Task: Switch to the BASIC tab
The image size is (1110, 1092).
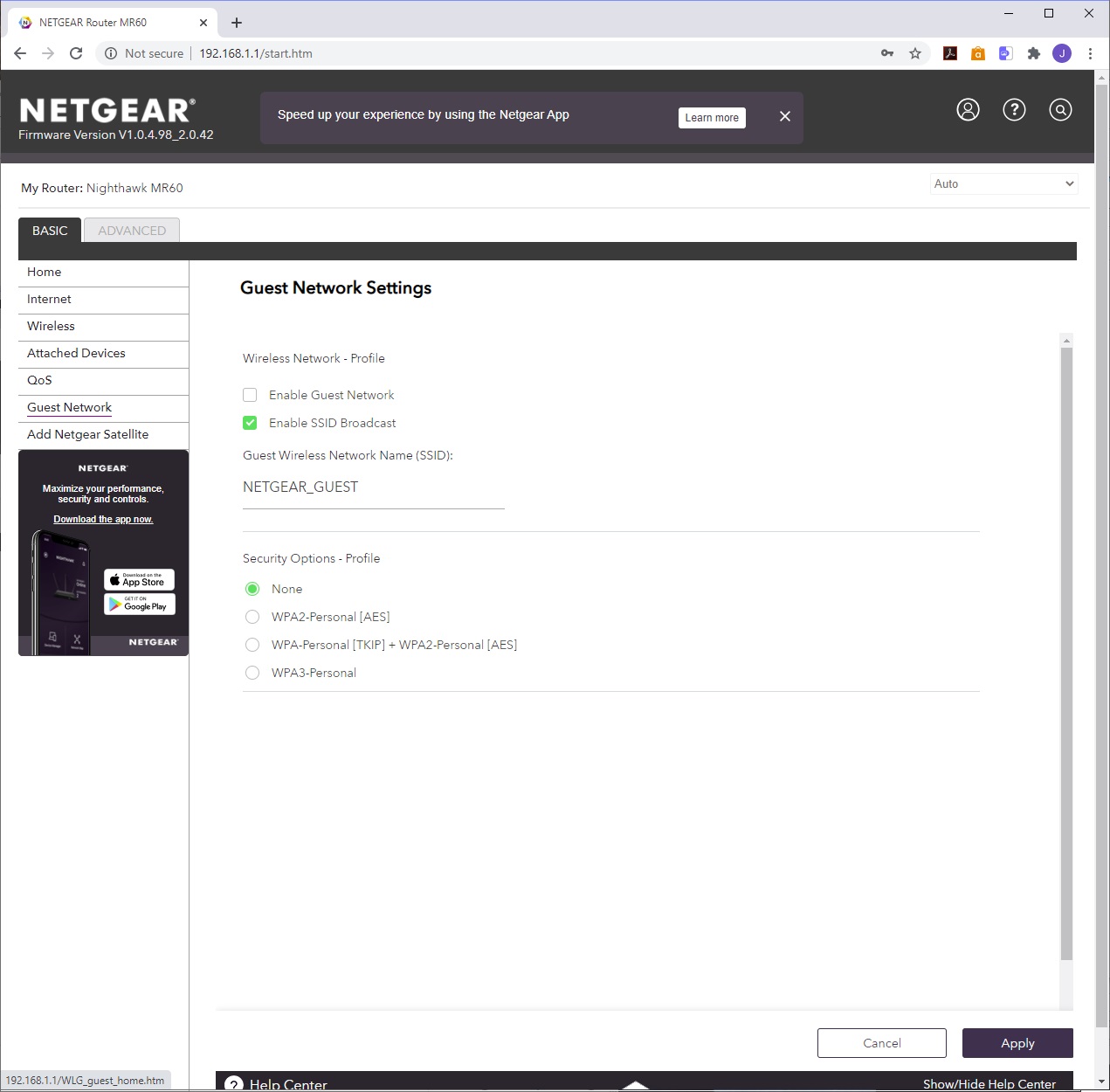Action: point(50,231)
